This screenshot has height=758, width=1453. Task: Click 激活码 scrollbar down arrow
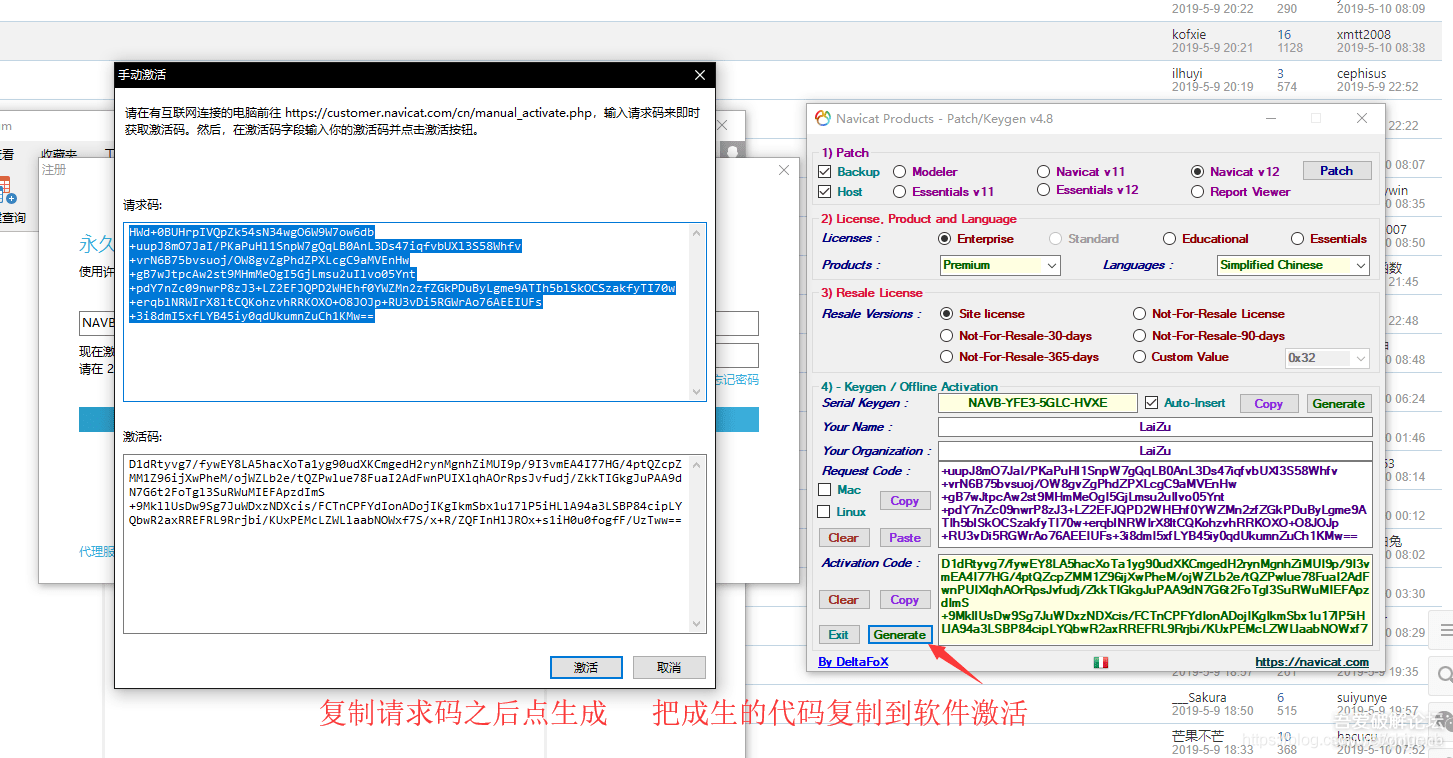click(697, 623)
